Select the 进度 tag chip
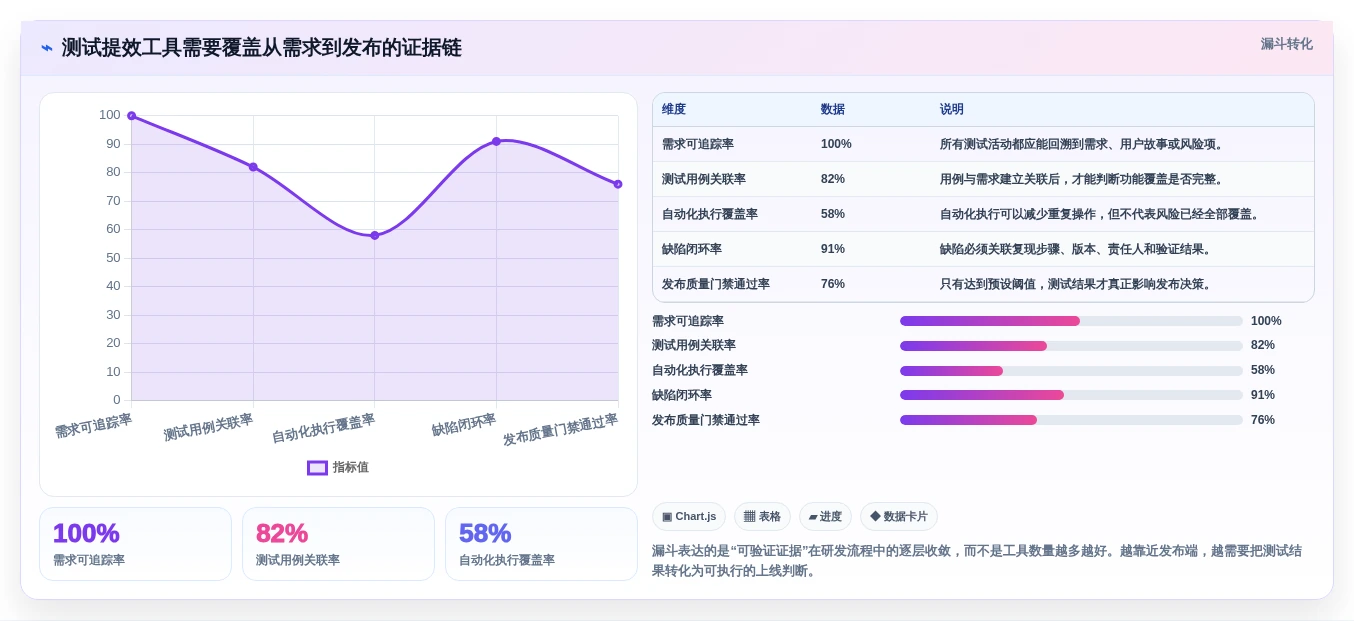This screenshot has width=1354, height=621. [x=825, y=516]
